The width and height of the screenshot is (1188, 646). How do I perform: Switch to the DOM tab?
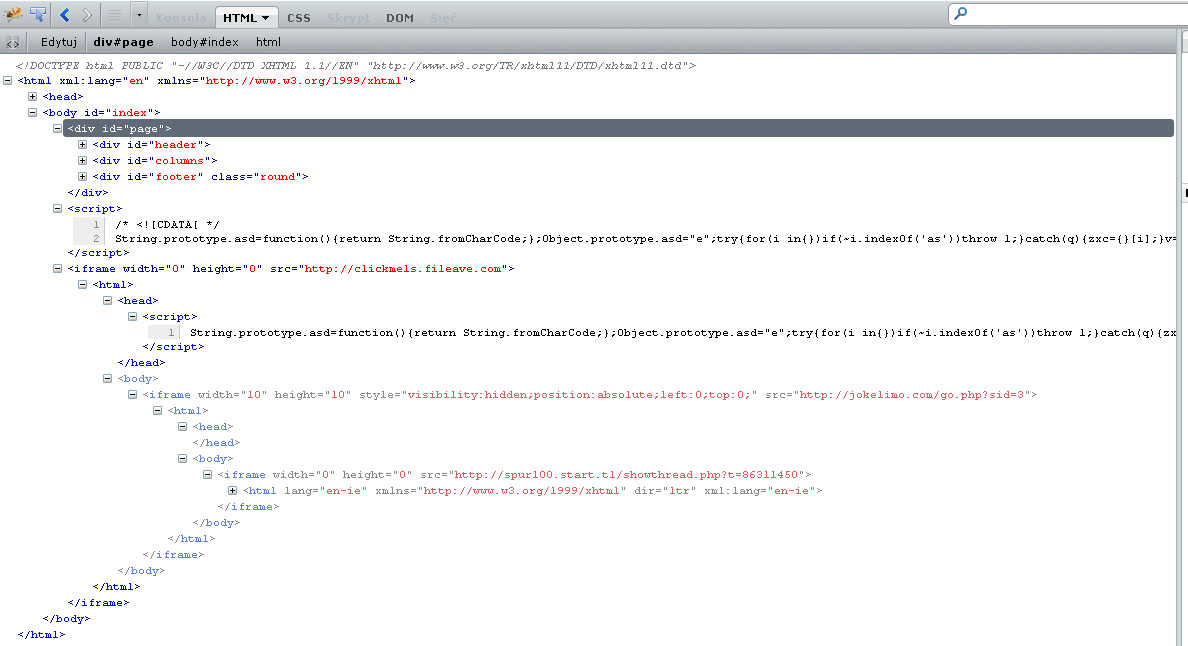pyautogui.click(x=400, y=18)
